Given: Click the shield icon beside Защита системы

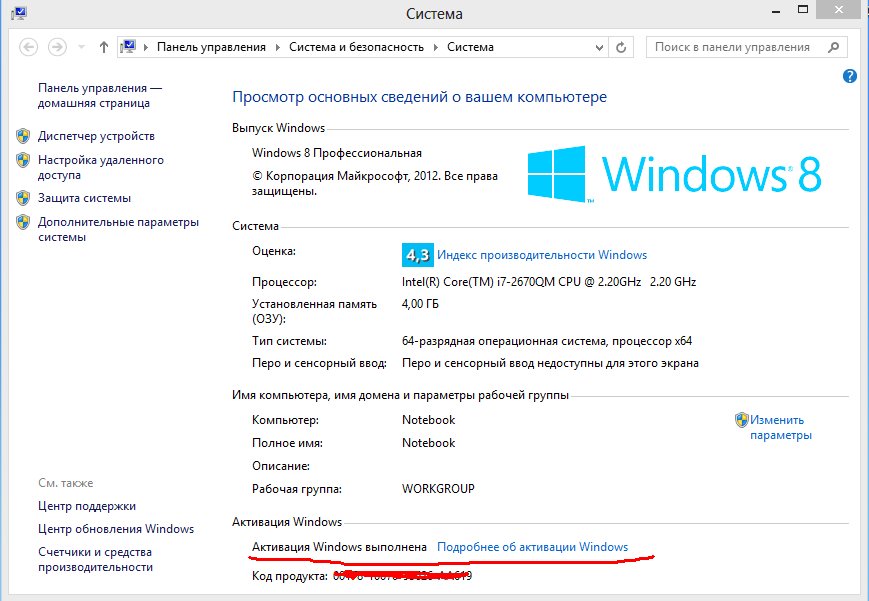Looking at the screenshot, I should tap(23, 198).
